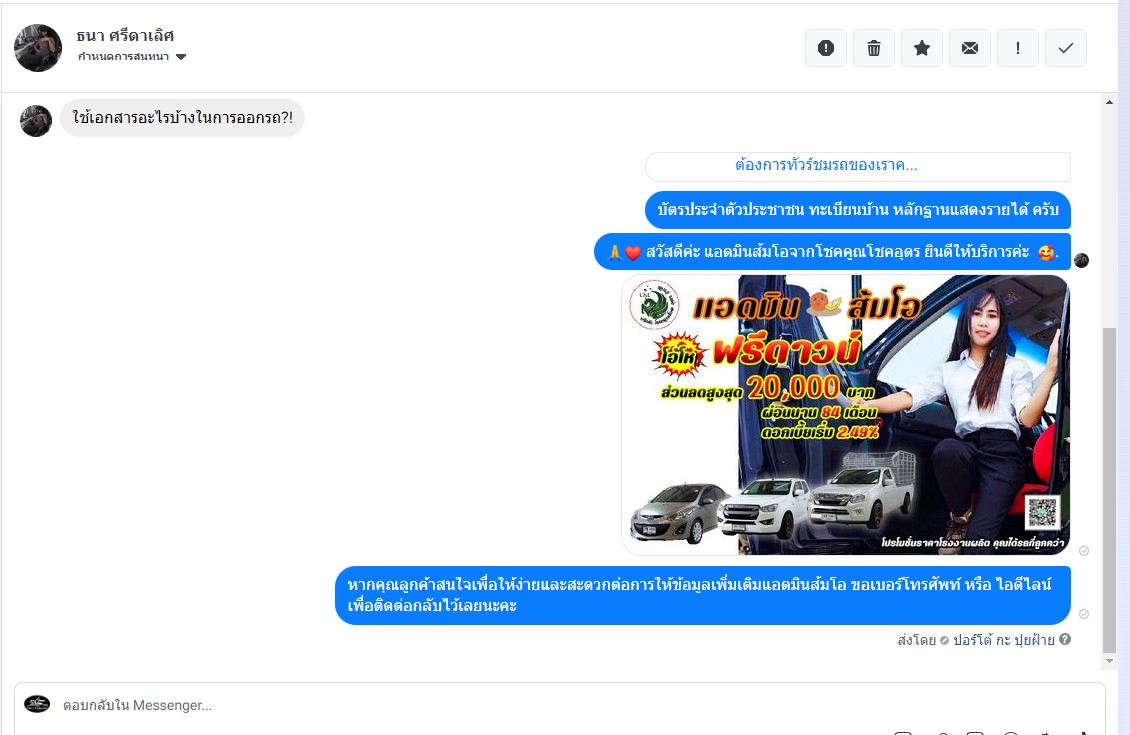Select the greeting message สวัสดีค่ะ แอดมินส้มโอ
Screen dimensions: 1130x735
(x=832, y=252)
